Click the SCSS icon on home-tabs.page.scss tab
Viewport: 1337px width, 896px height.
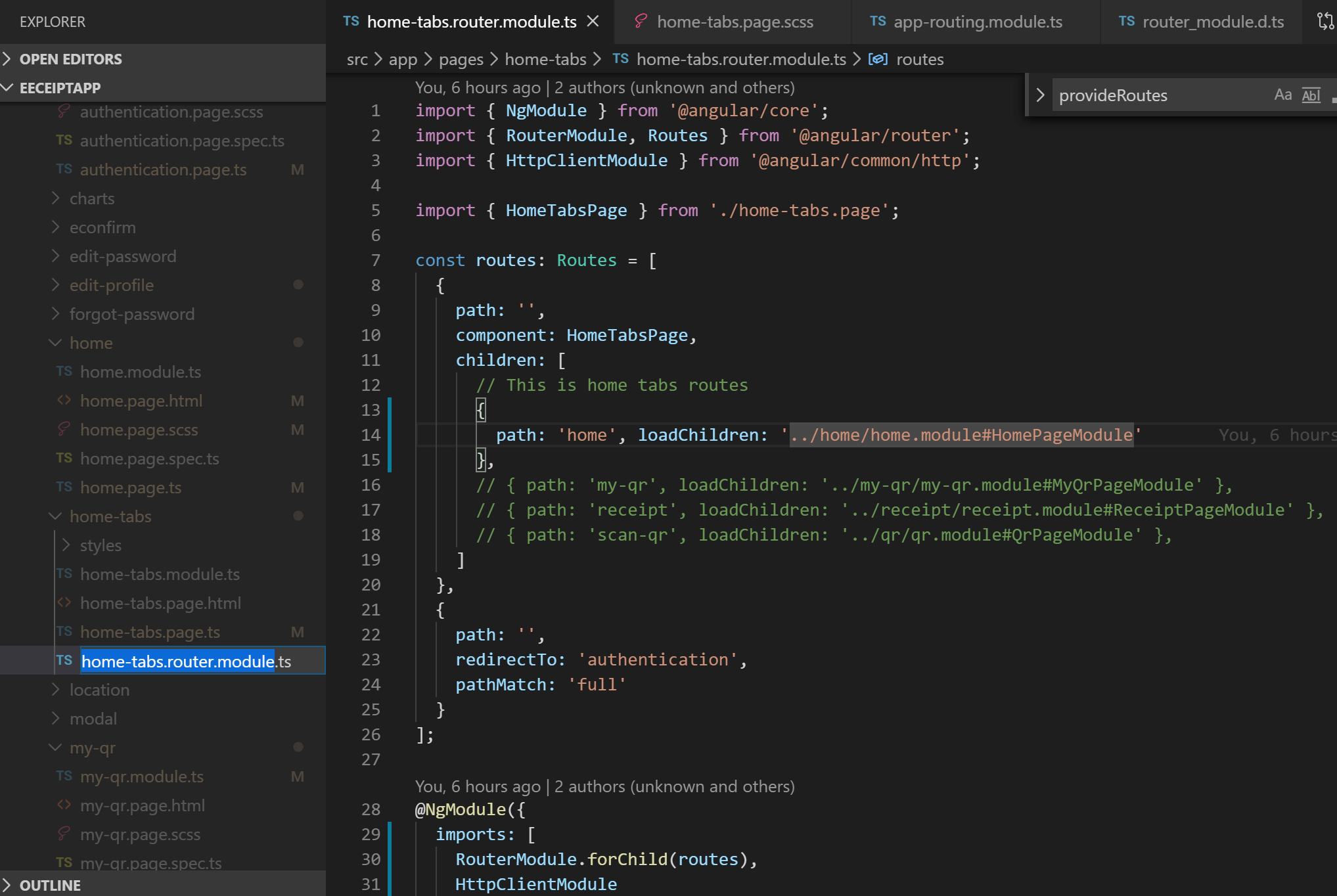pyautogui.click(x=639, y=22)
